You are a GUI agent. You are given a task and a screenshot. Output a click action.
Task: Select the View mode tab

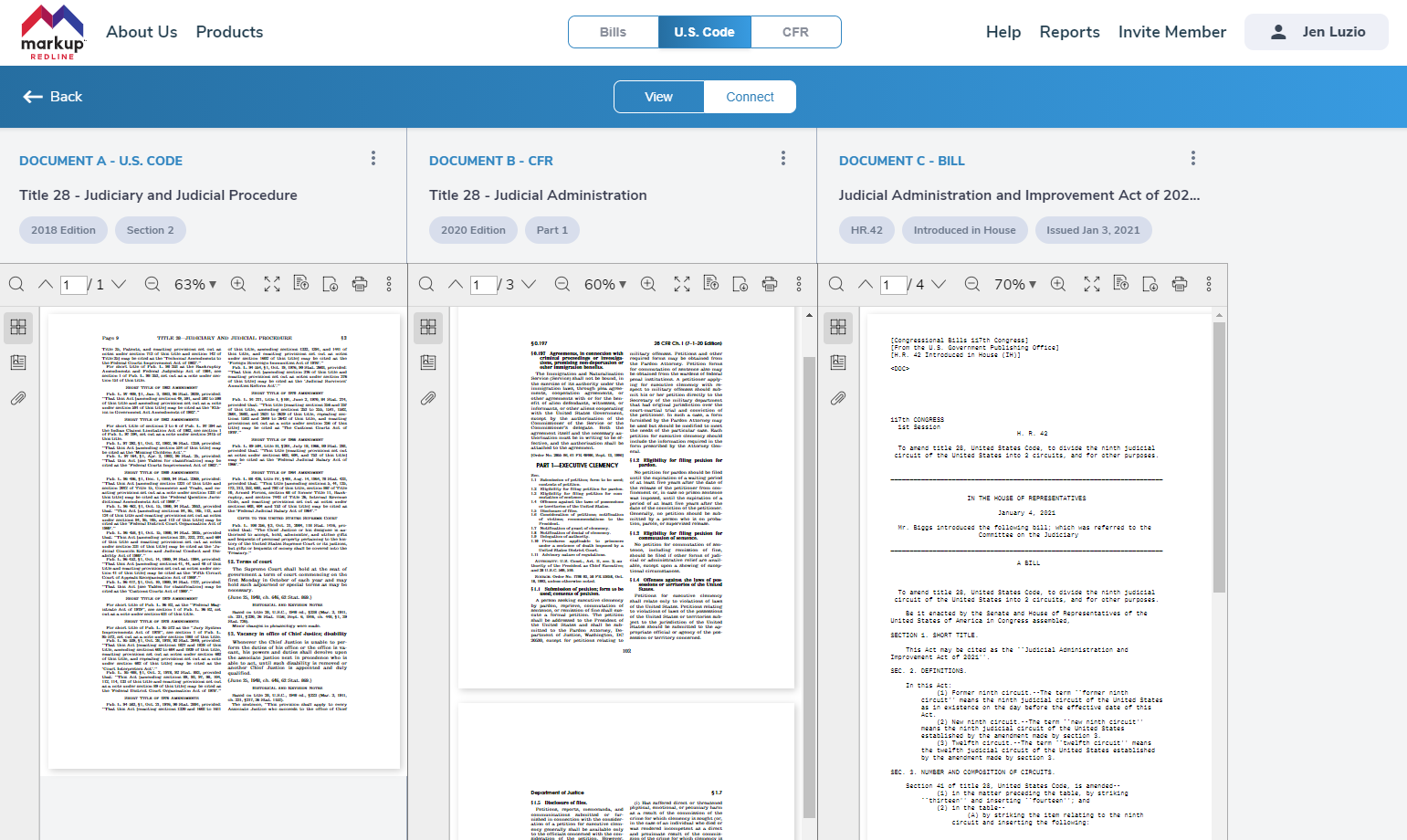pyautogui.click(x=658, y=97)
